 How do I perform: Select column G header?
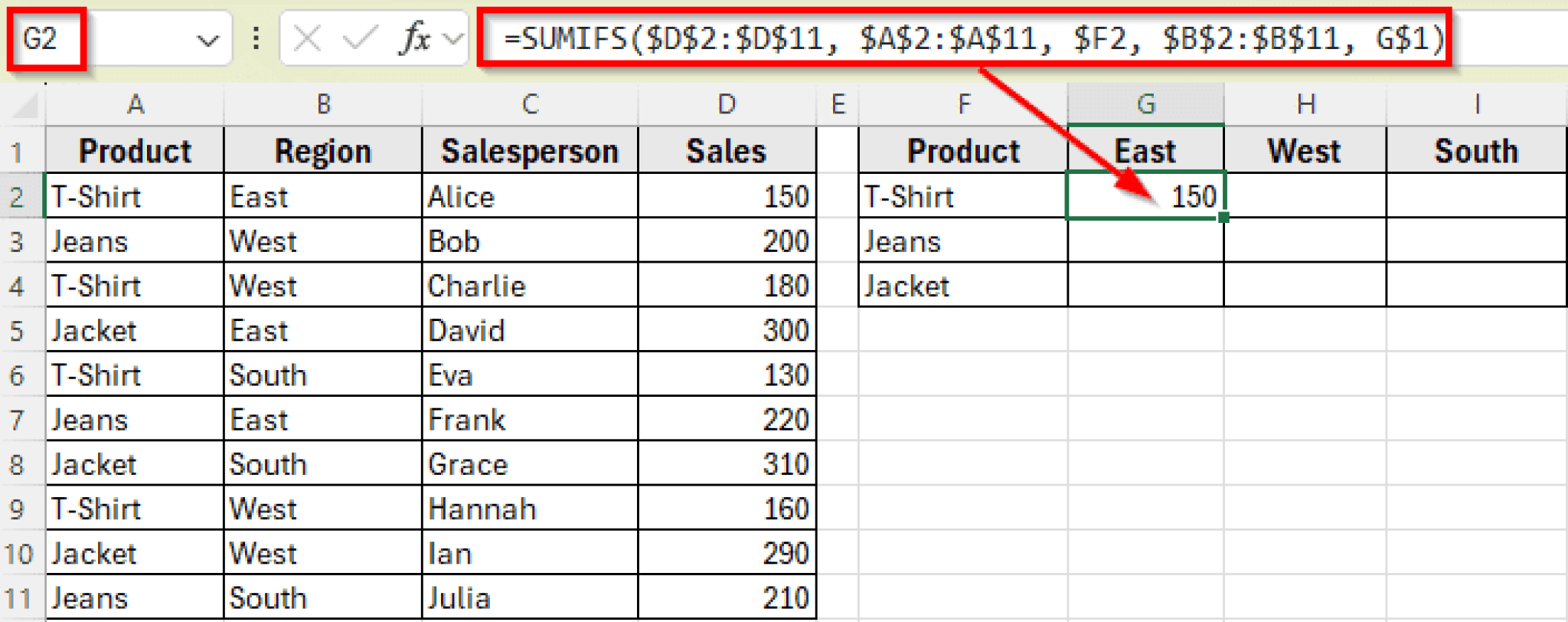coord(1145,103)
